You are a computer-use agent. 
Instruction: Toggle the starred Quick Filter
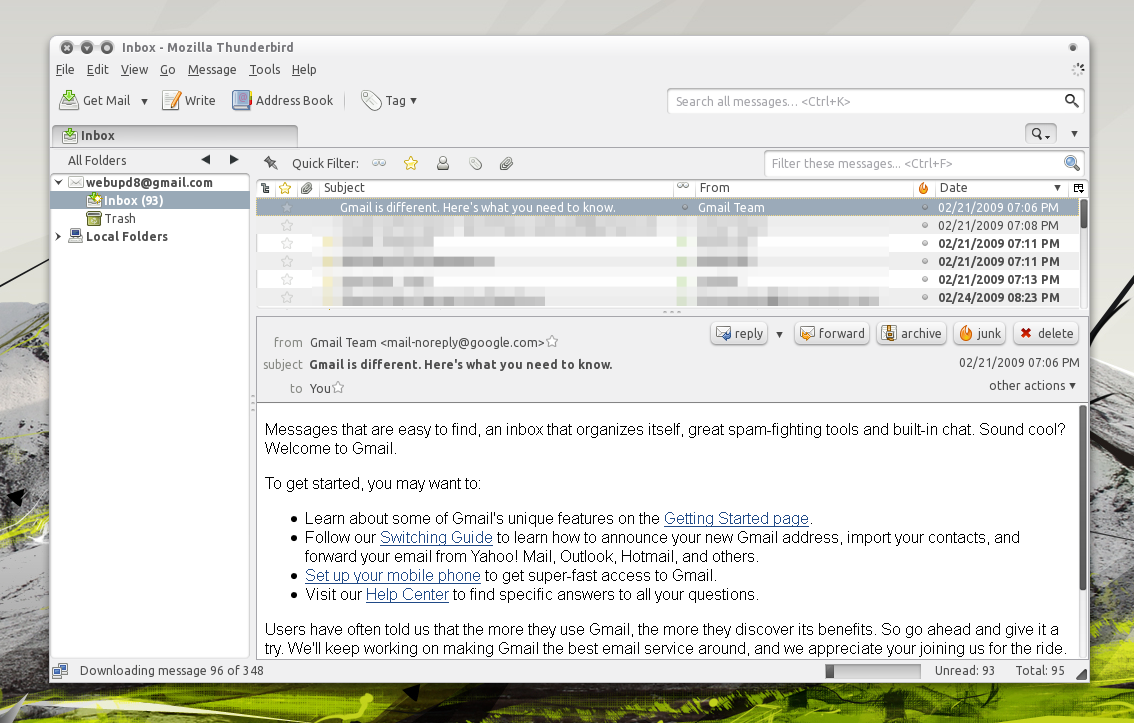tap(410, 163)
